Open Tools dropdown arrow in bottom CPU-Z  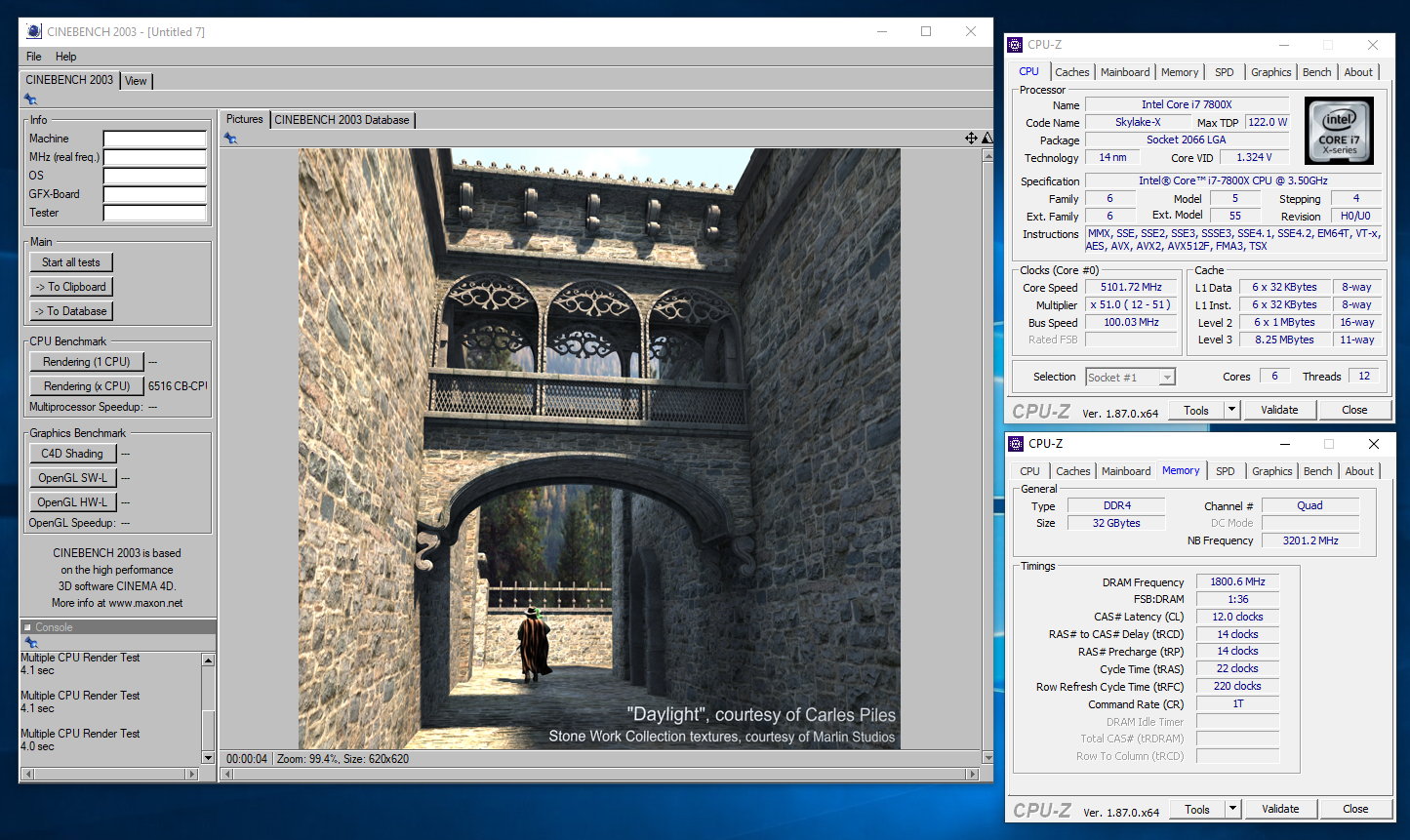pos(1232,810)
